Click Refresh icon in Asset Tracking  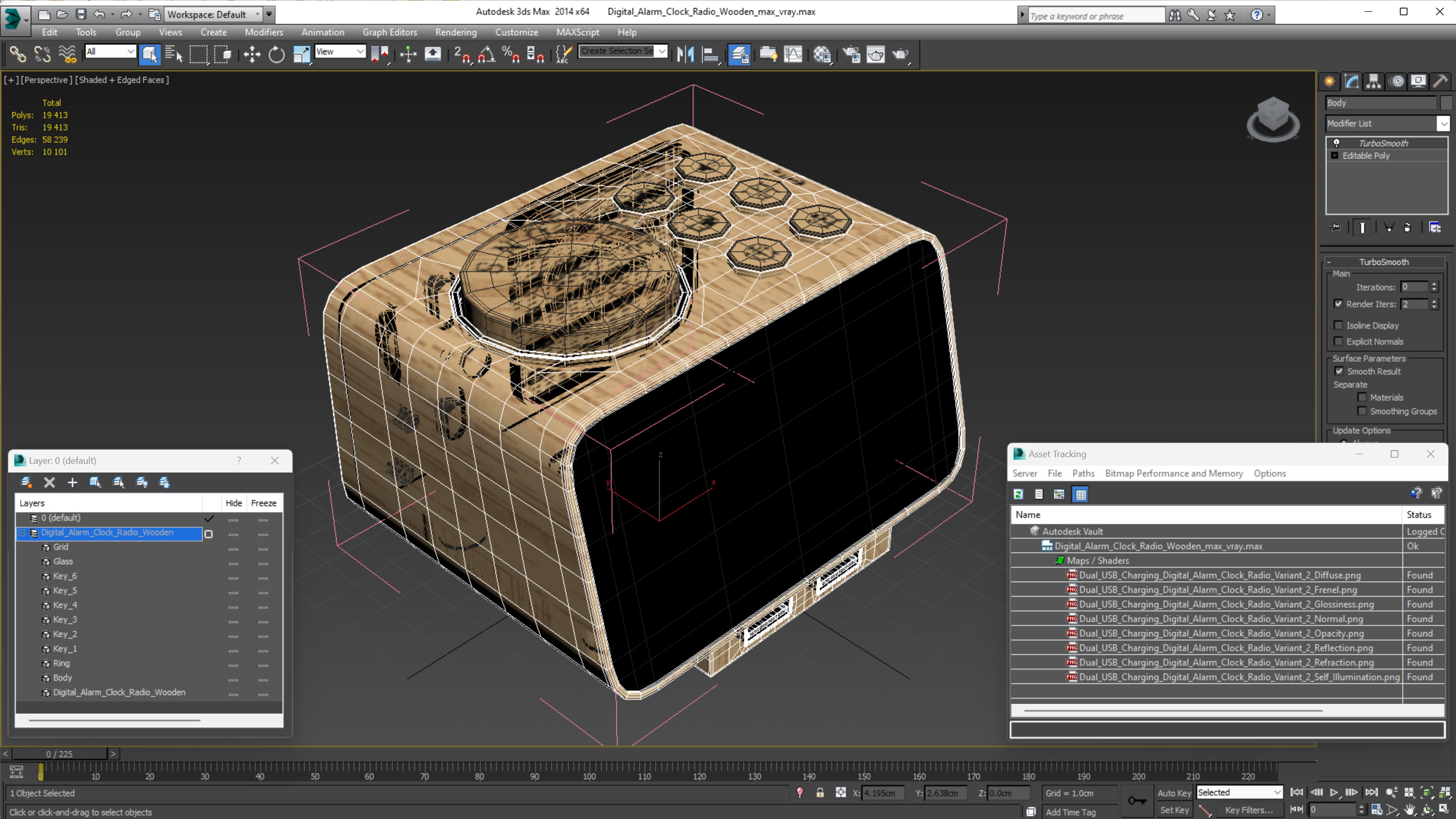tap(1019, 494)
